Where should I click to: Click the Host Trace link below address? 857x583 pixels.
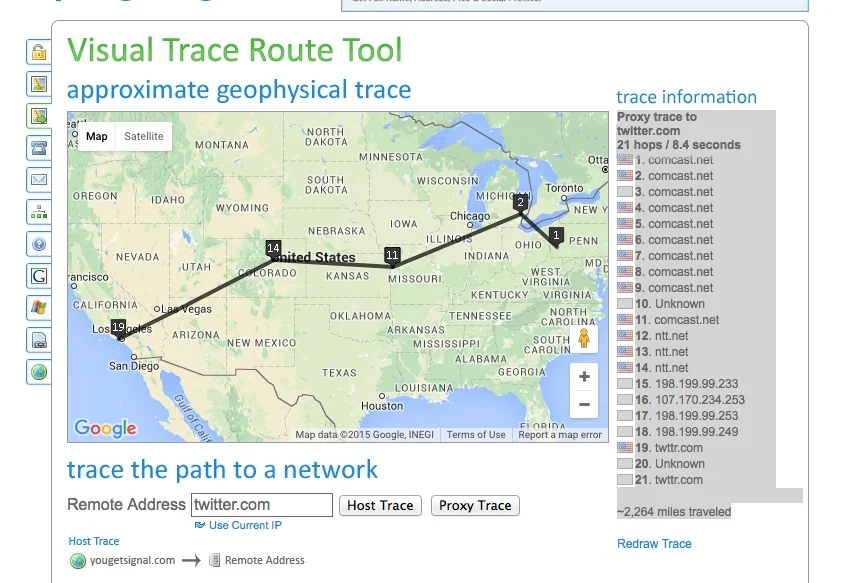[93, 541]
